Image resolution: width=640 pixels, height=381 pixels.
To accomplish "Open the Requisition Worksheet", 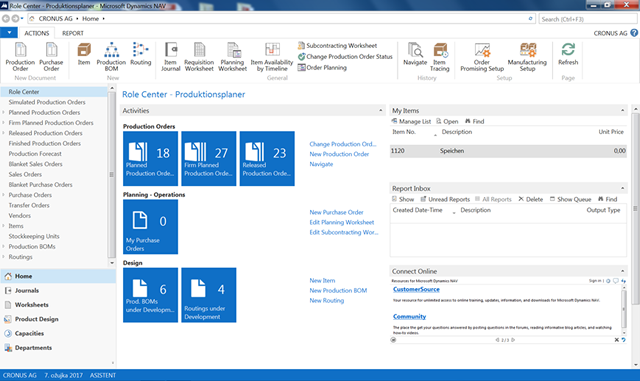I will coord(199,57).
